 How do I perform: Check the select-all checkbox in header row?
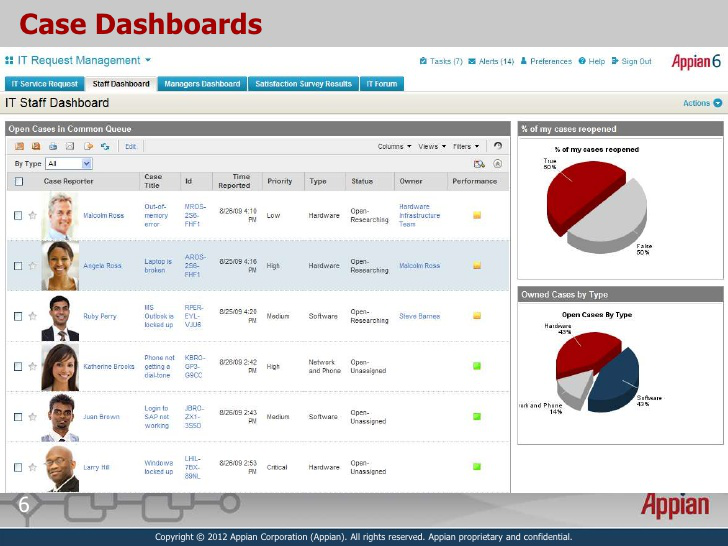[x=18, y=181]
